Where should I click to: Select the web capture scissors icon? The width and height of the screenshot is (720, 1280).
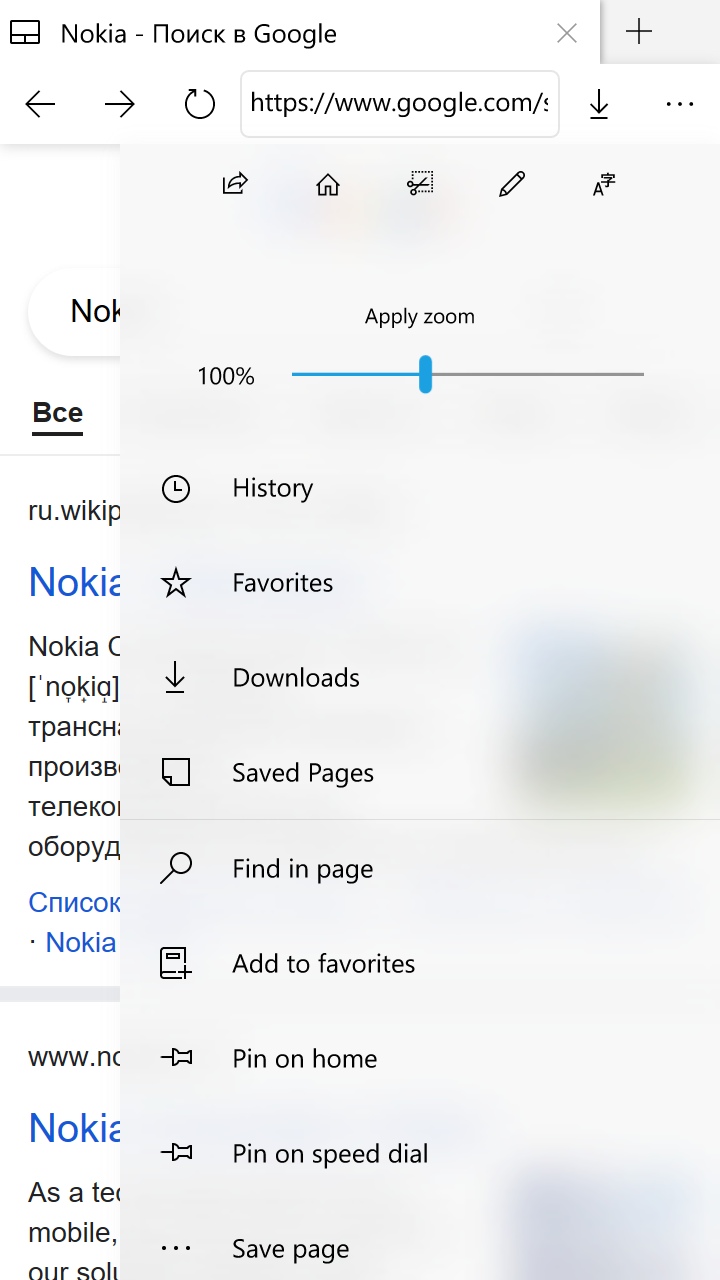tap(420, 184)
